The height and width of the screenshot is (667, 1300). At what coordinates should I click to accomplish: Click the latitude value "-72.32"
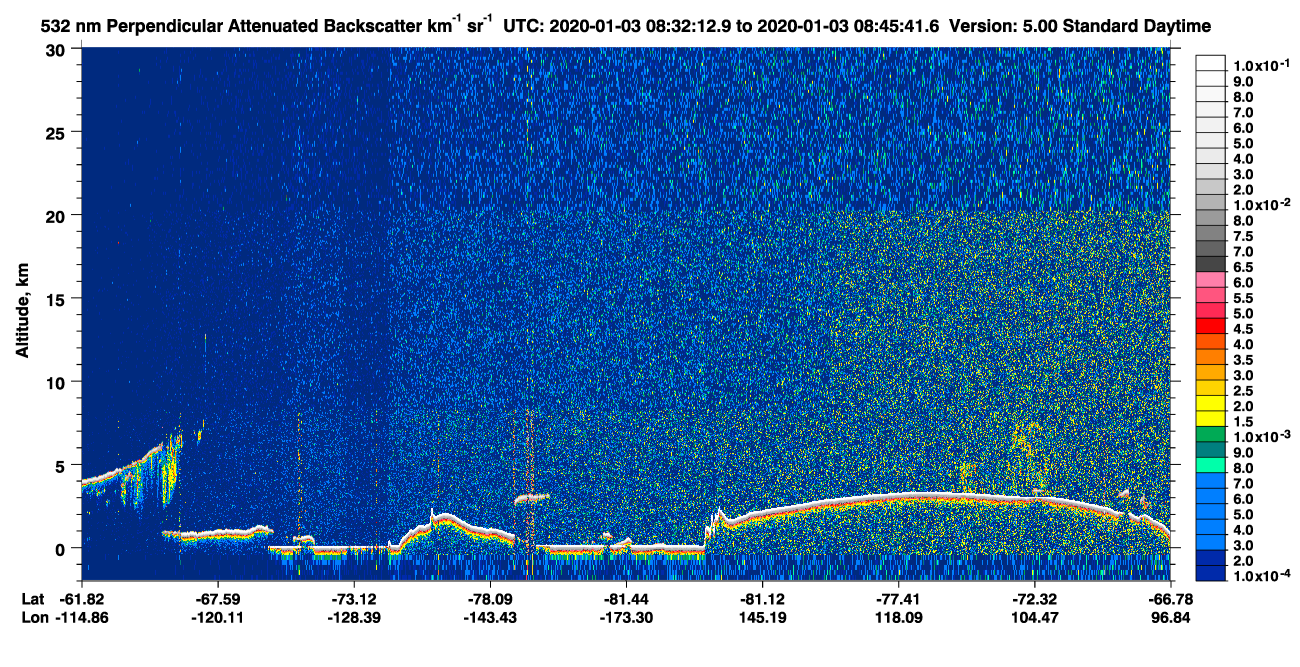click(1034, 598)
